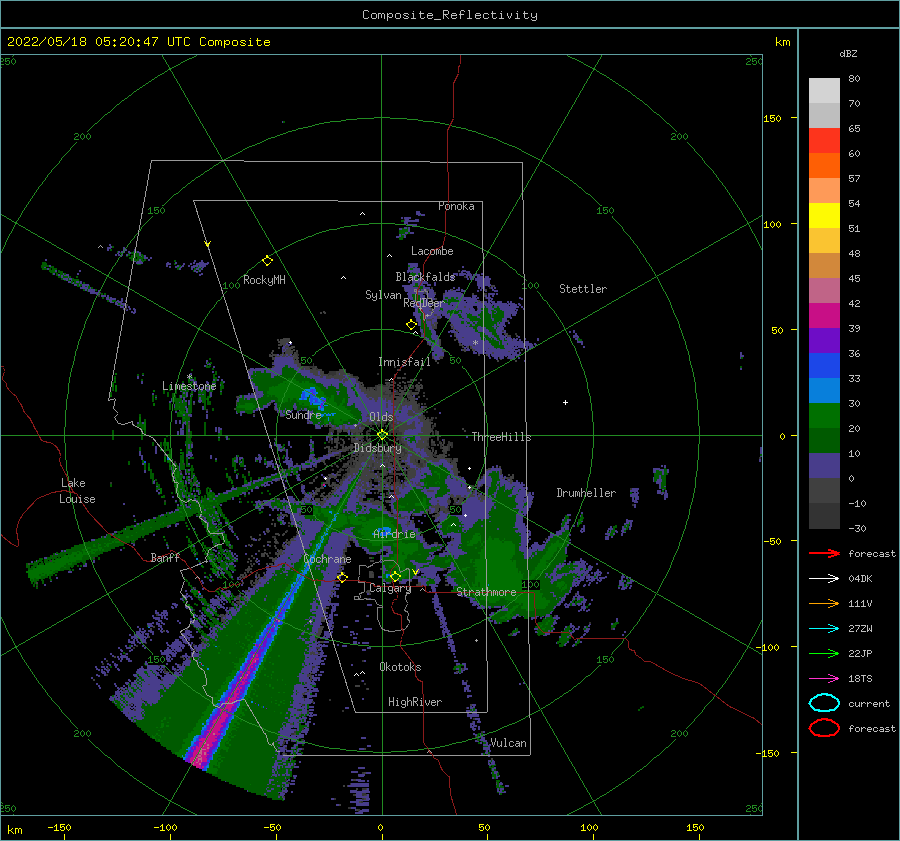Click the Stettler town label

click(583, 289)
